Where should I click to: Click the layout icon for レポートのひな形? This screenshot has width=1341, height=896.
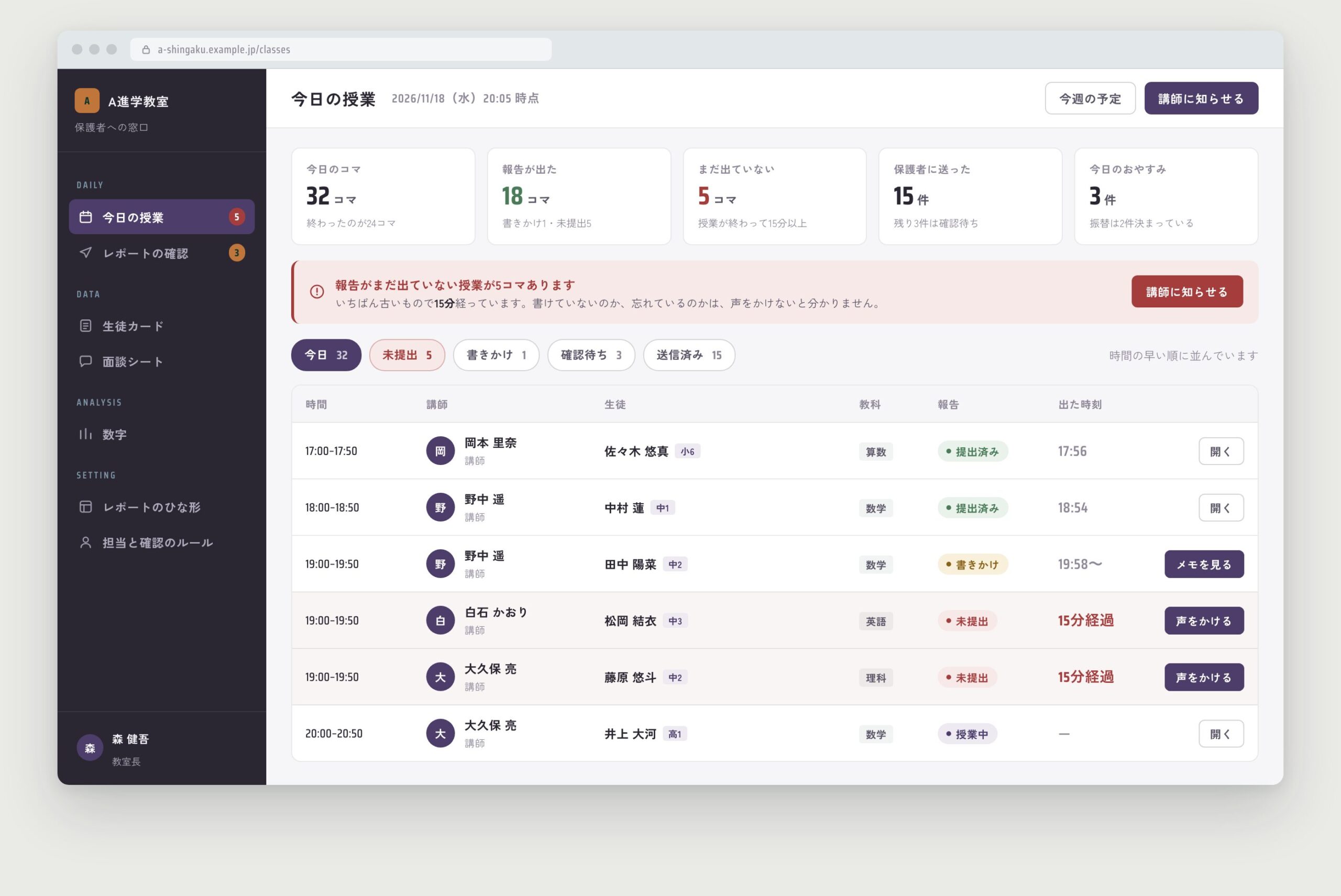click(x=86, y=507)
